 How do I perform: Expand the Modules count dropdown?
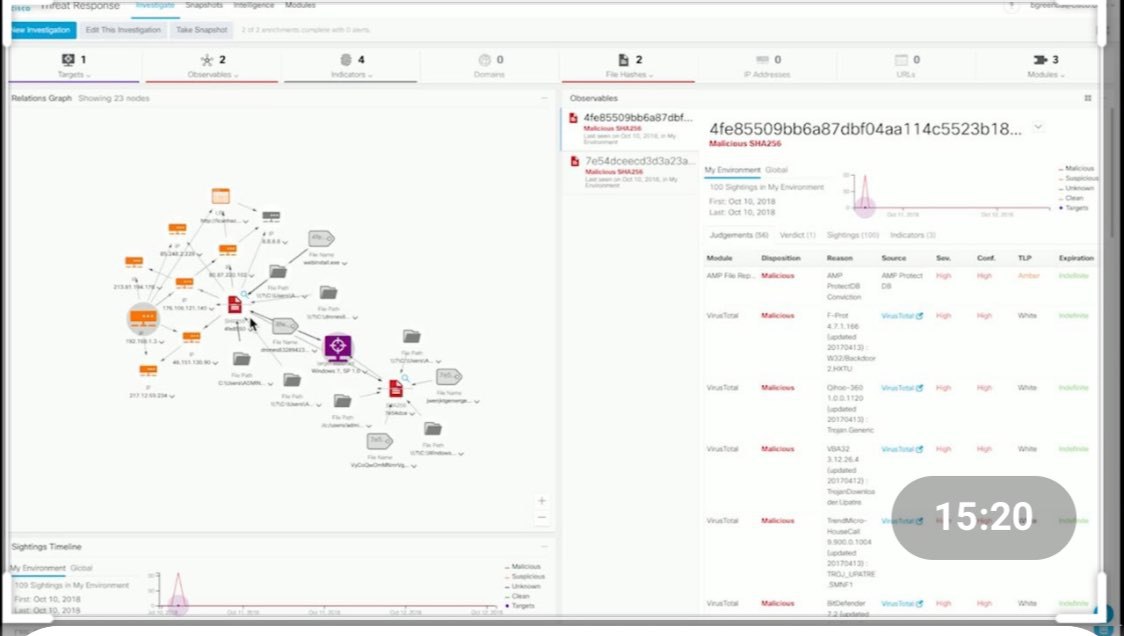pyautogui.click(x=1046, y=75)
